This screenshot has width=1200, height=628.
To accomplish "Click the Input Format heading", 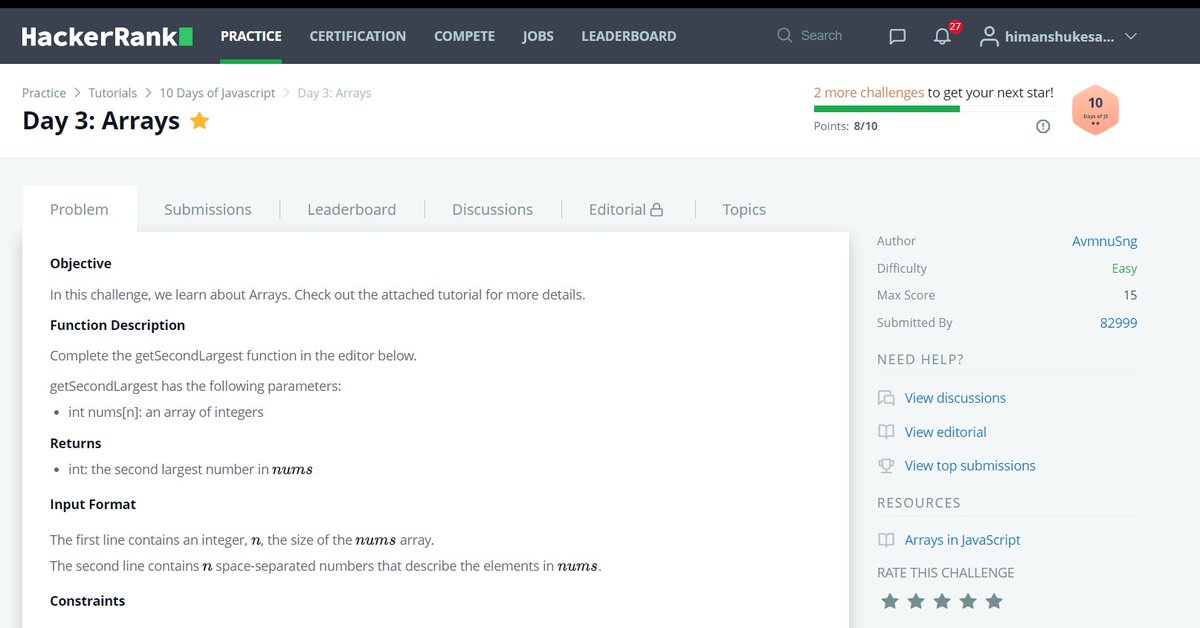I will 93,505.
